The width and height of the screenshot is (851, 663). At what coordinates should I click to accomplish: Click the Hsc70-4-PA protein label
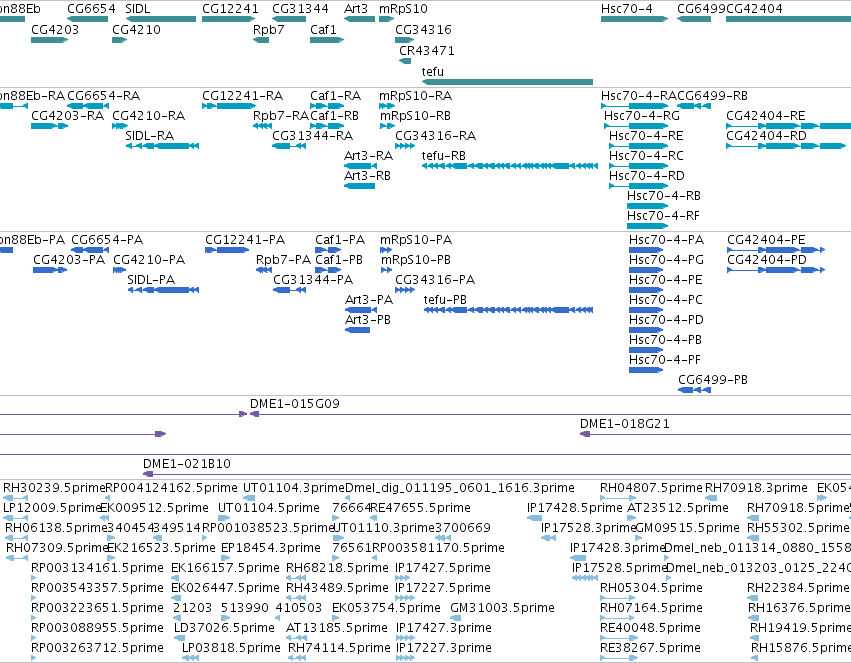(x=666, y=240)
